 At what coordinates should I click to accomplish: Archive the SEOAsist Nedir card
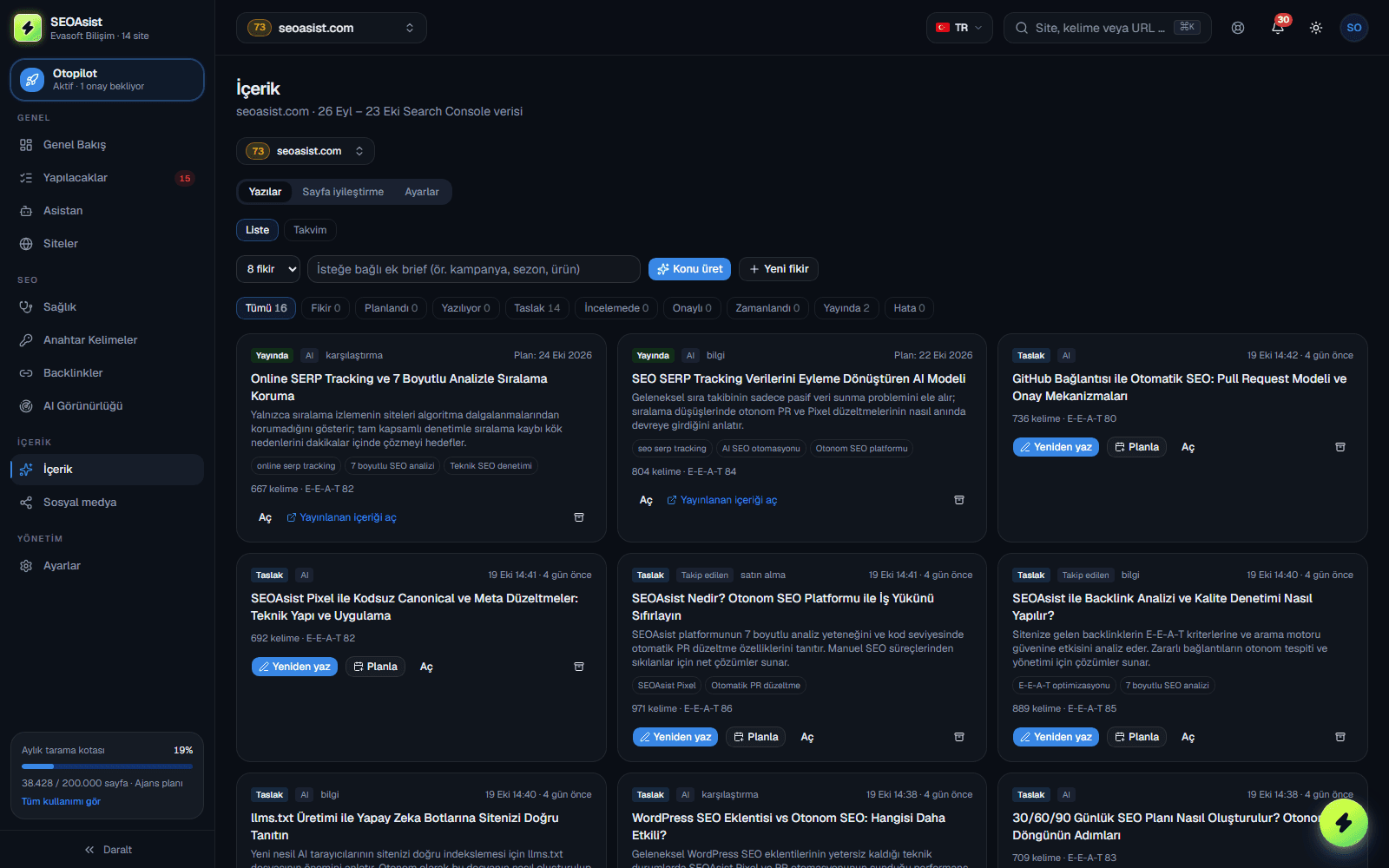click(x=959, y=737)
